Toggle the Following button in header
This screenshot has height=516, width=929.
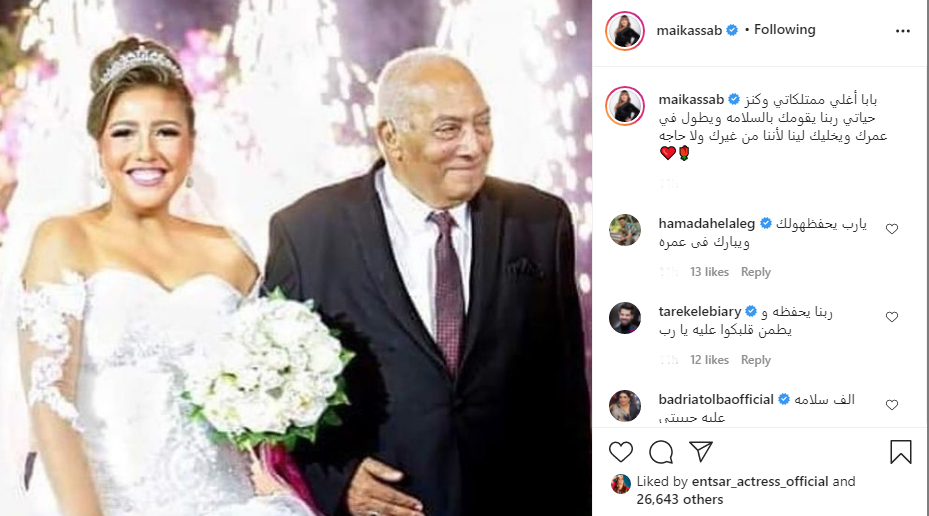pyautogui.click(x=784, y=30)
